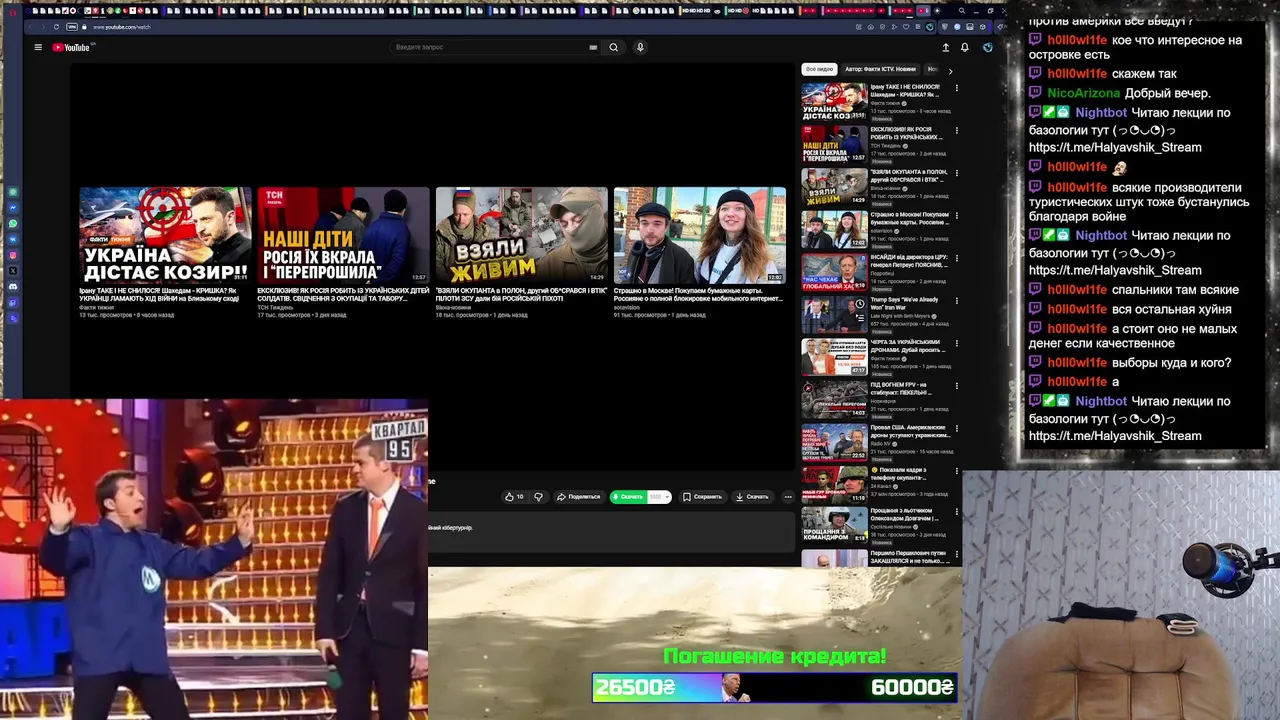Click the NicoArizona username in chat
1280x720 pixels.
(x=1083, y=93)
